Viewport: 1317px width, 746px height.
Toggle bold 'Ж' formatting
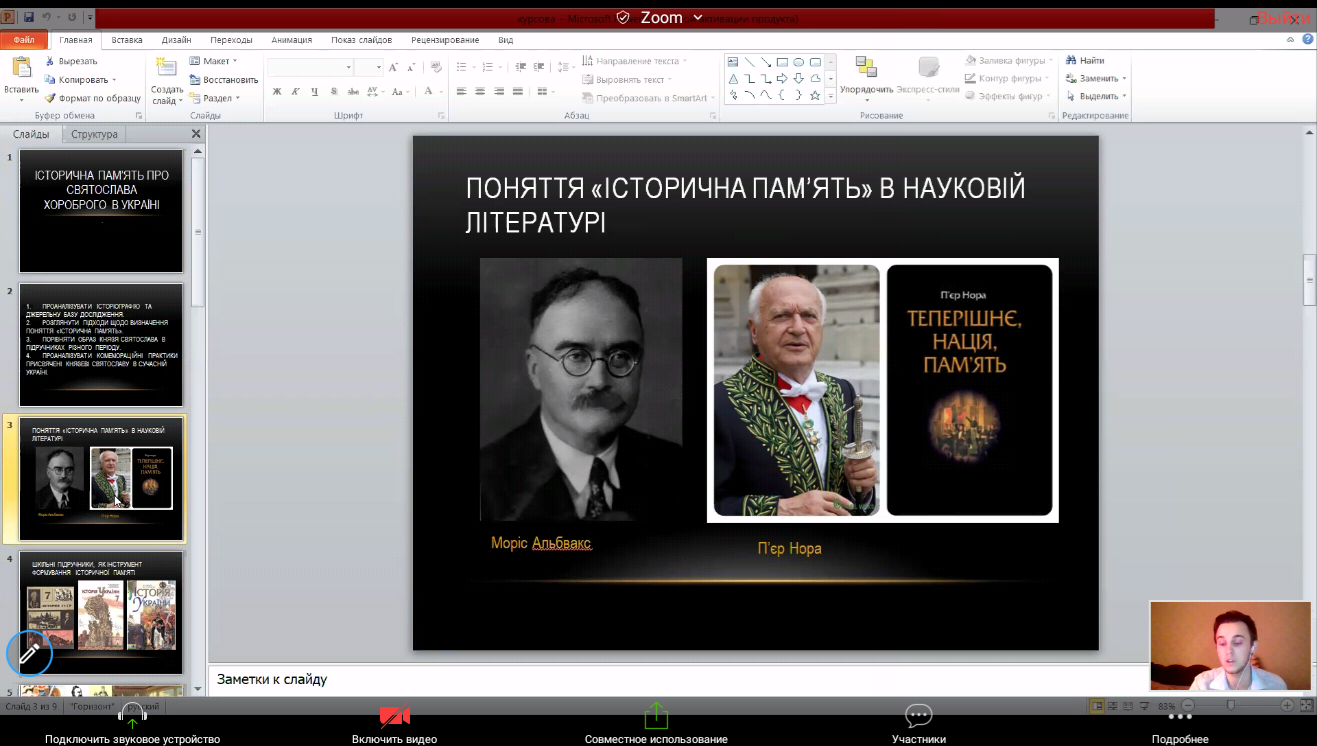coord(277,92)
